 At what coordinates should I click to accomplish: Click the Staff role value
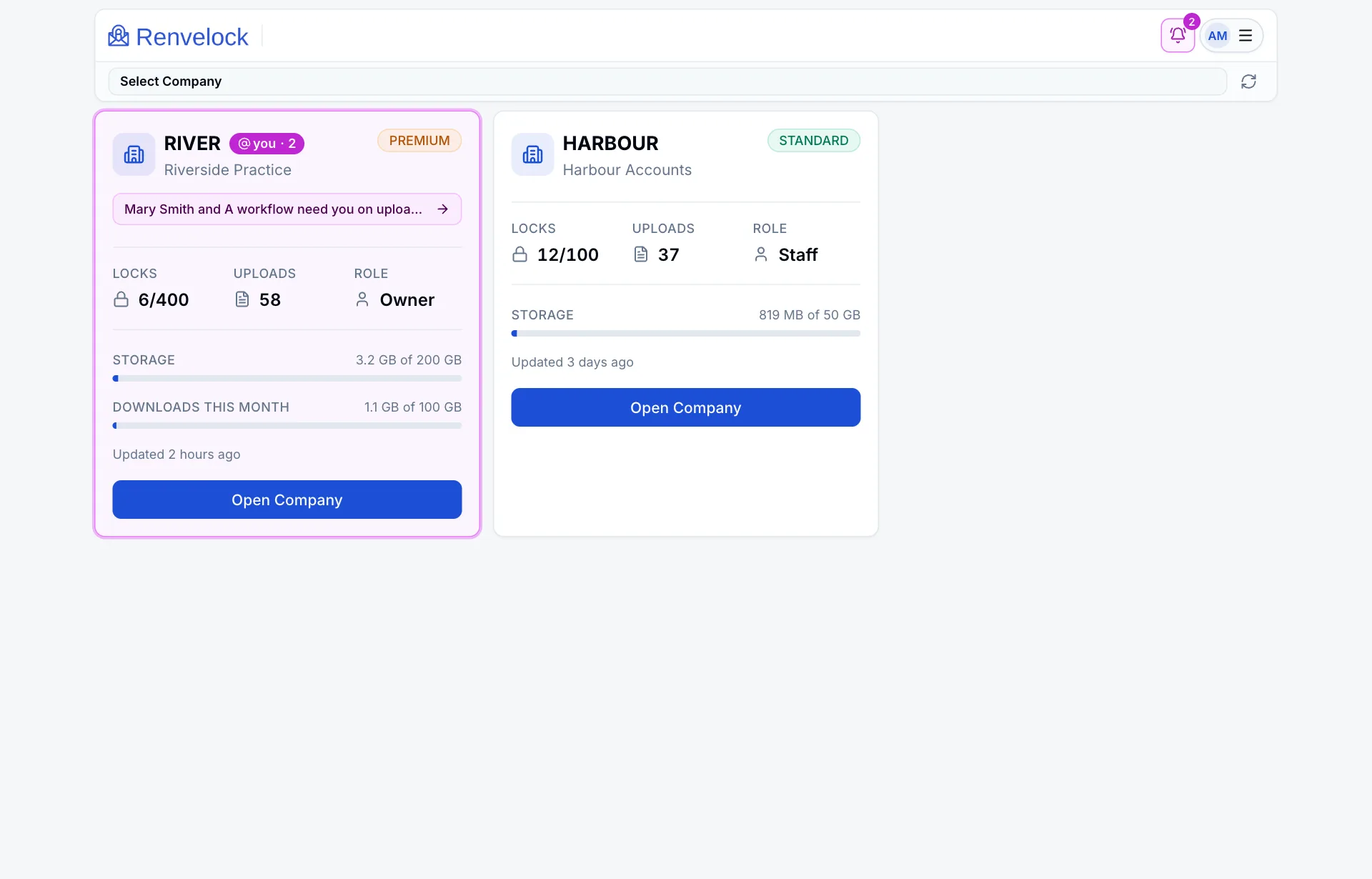pos(798,254)
